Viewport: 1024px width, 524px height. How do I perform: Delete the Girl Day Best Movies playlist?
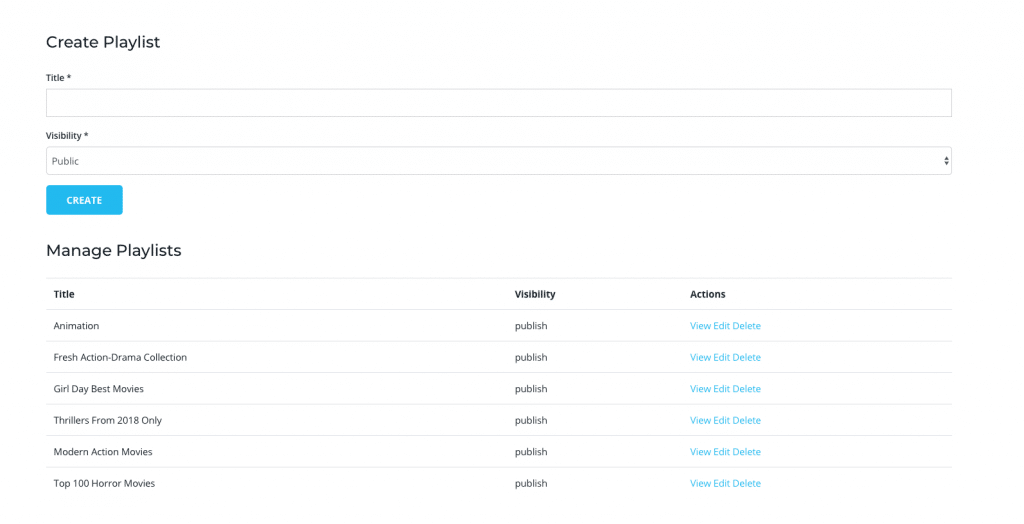[746, 389]
